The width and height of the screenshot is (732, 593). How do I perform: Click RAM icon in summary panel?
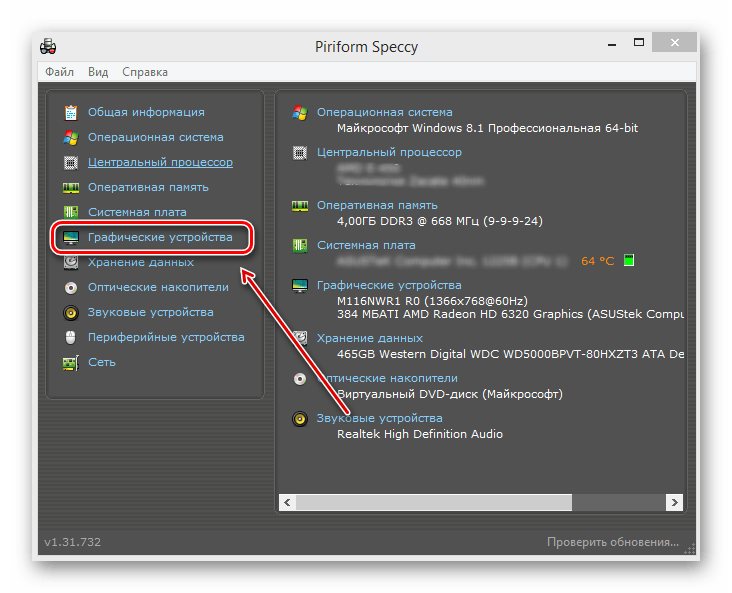pos(300,206)
